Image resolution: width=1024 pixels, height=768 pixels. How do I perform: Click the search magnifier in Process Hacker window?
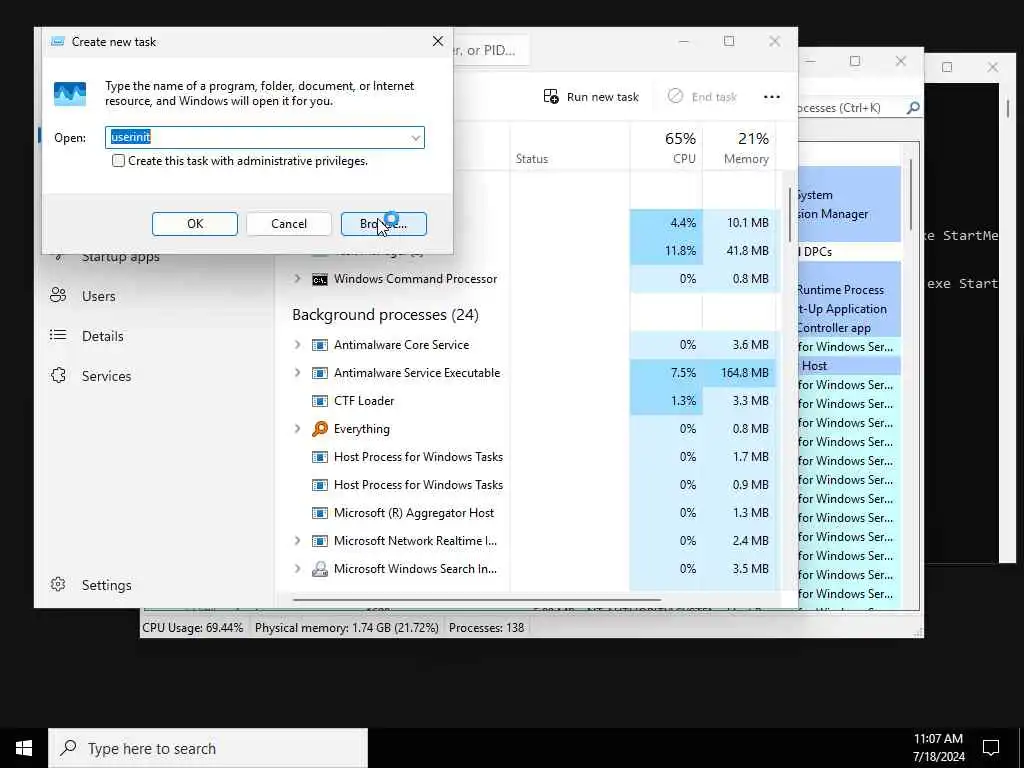point(913,108)
